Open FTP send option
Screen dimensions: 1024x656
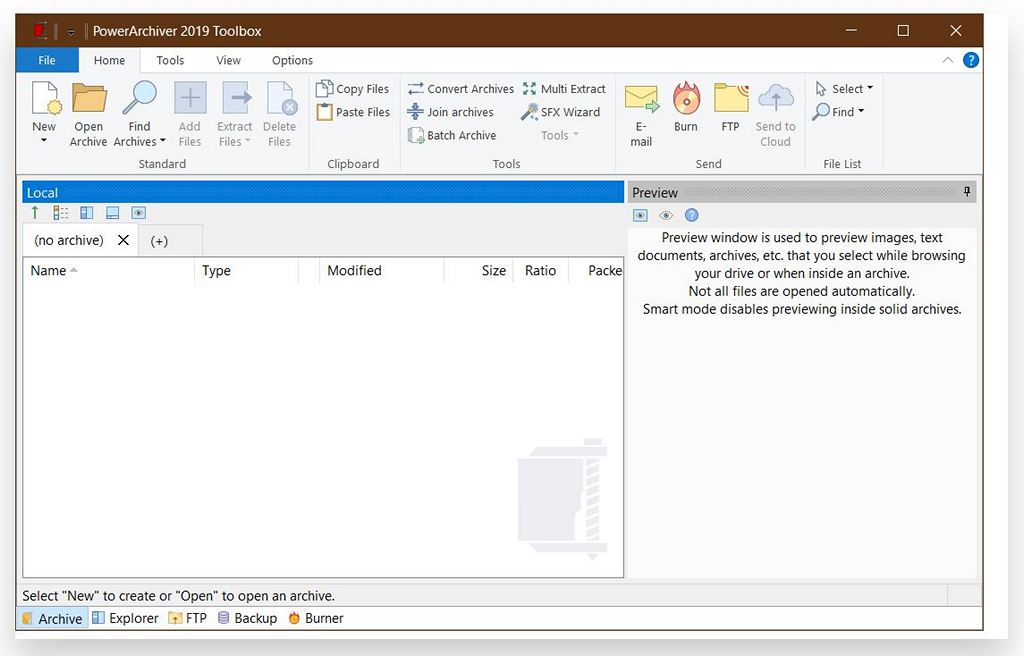pyautogui.click(x=731, y=107)
